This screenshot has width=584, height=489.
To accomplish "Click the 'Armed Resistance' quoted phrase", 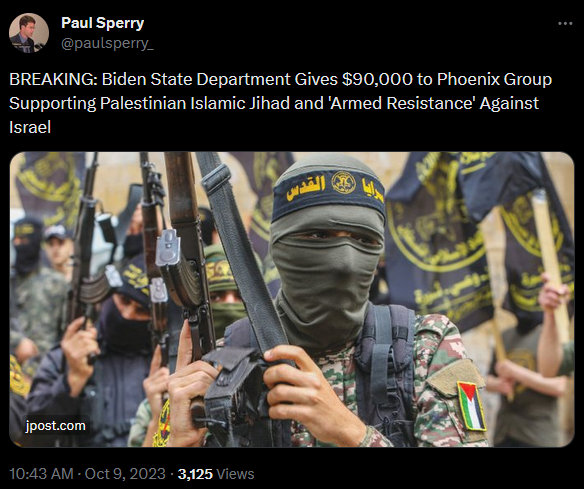I will 401,103.
